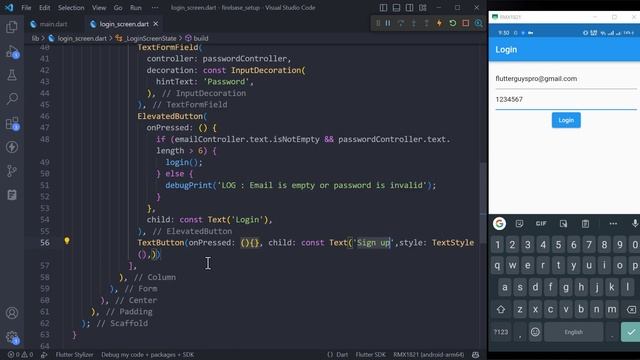640x360 pixels.
Task: Click the Step Into debug button
Action: pyautogui.click(x=413, y=23)
